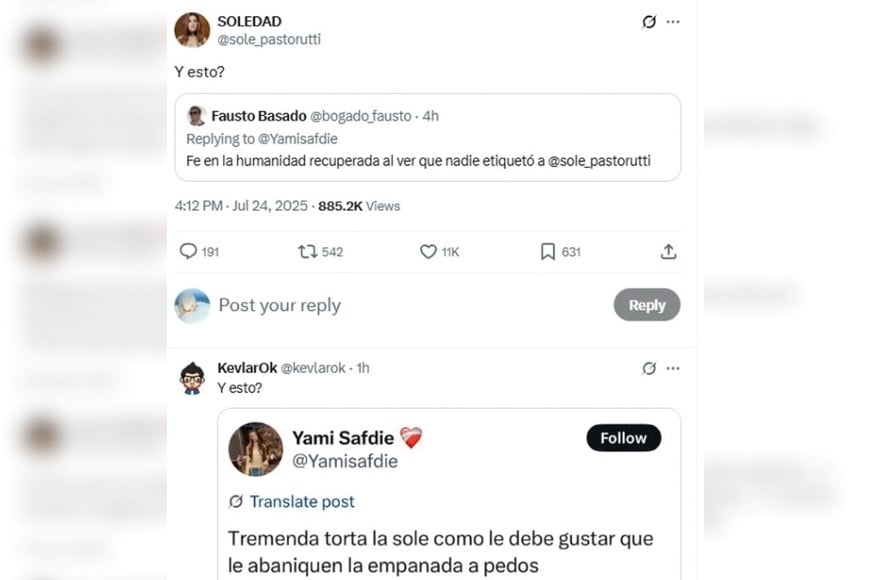Click the Translate post icon on Yami Safdie's tweet
The image size is (870, 580).
coord(234,501)
